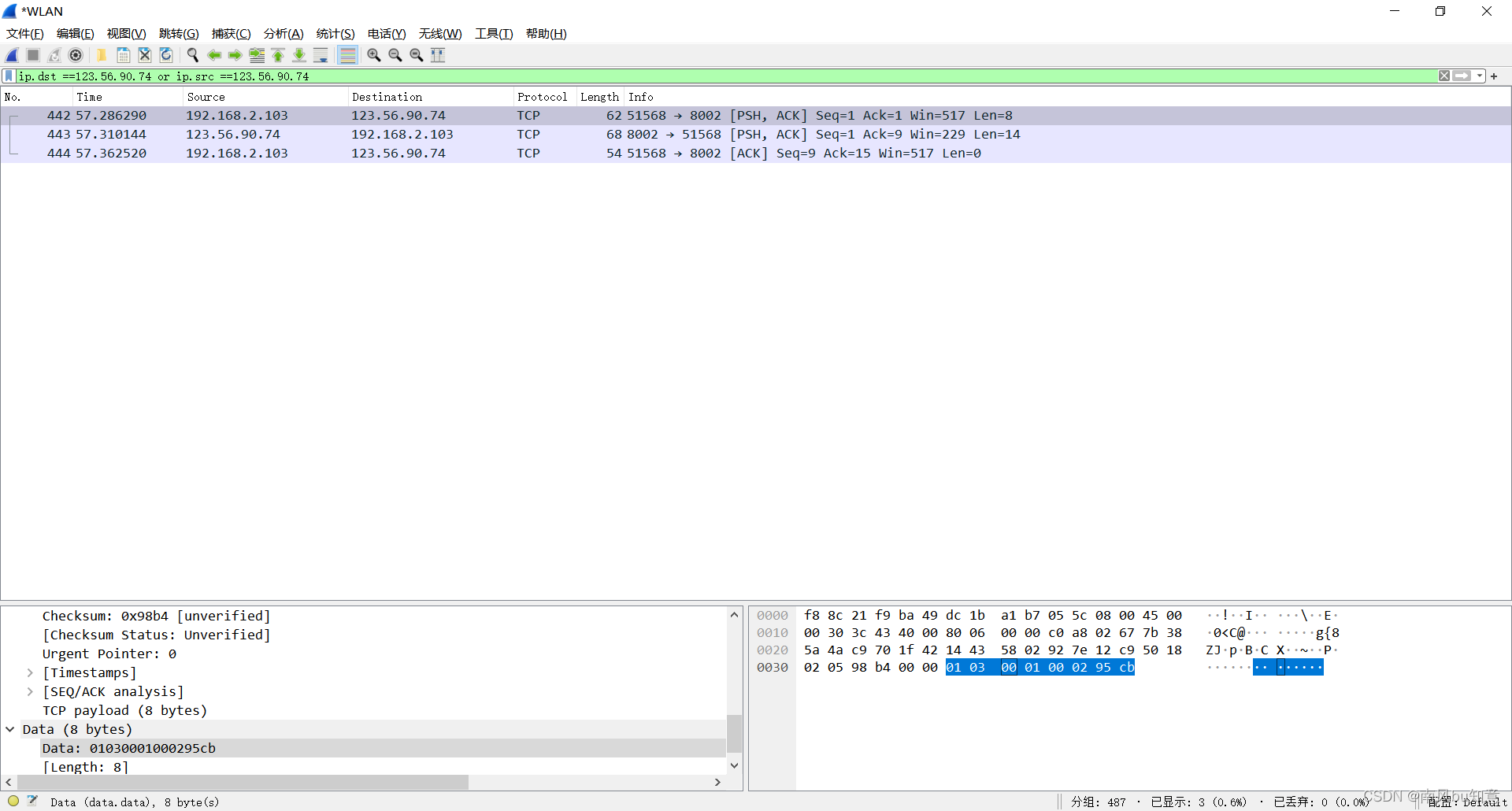
Task: Clear the display filter text
Action: click(x=1444, y=76)
